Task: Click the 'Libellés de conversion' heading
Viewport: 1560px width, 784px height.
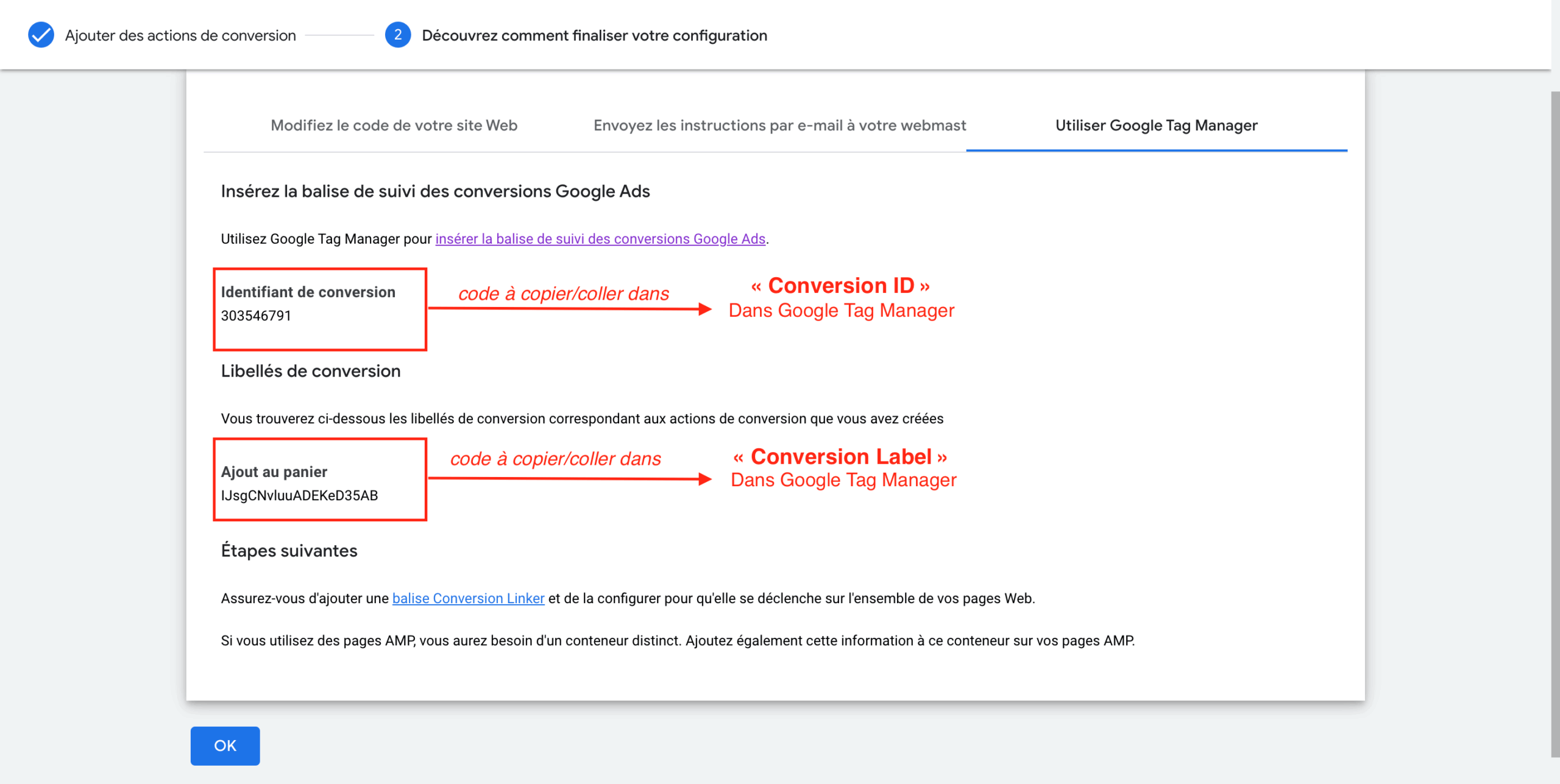Action: (x=310, y=371)
